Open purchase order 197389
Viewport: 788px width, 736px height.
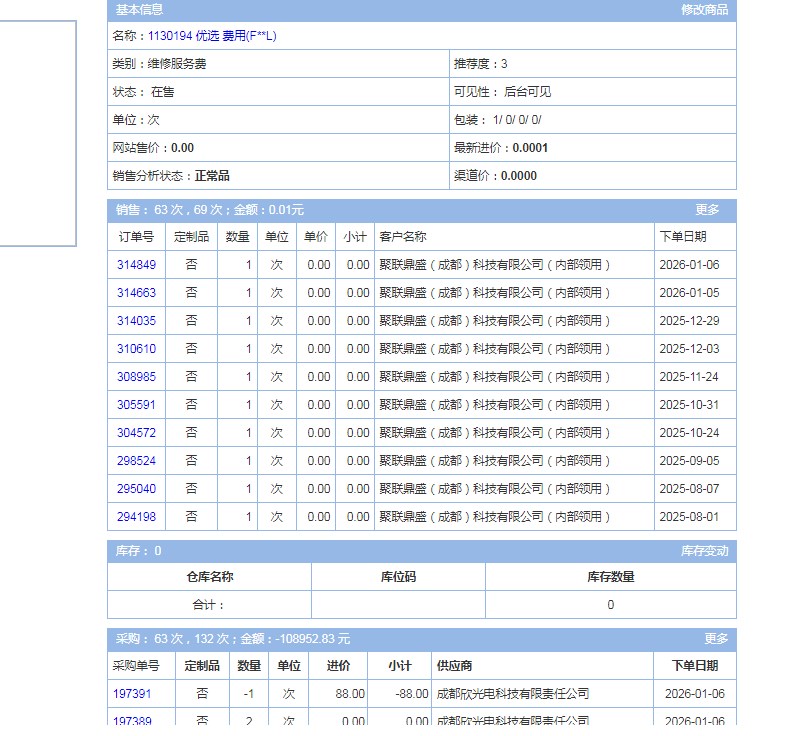(x=132, y=720)
